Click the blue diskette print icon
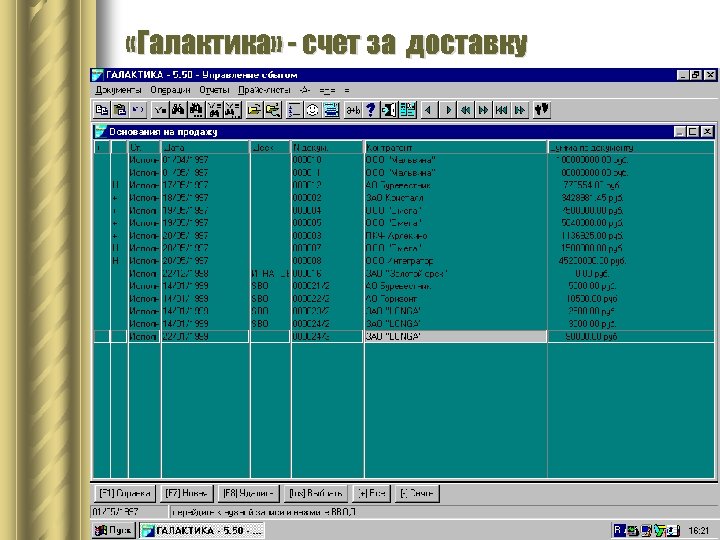 pos(331,110)
